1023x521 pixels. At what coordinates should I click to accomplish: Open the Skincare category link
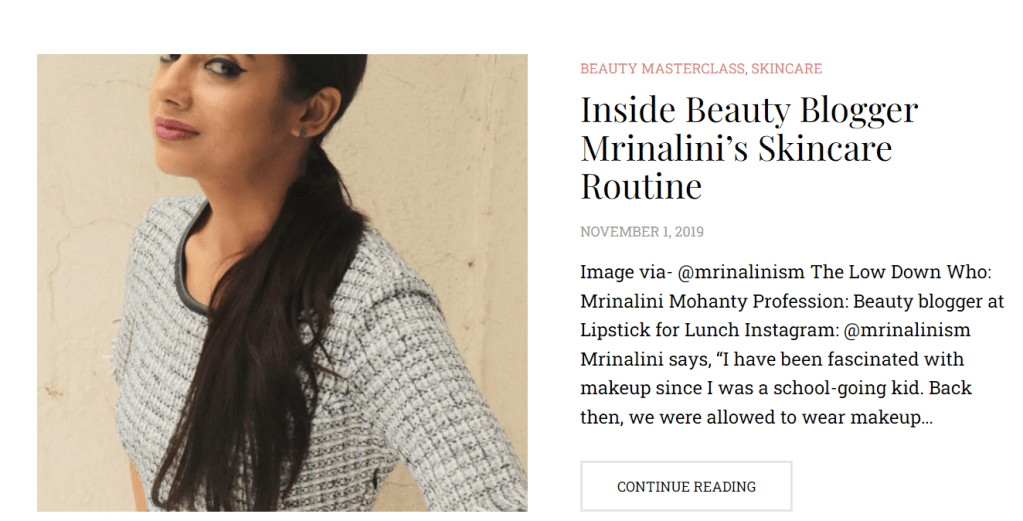pyautogui.click(x=786, y=69)
